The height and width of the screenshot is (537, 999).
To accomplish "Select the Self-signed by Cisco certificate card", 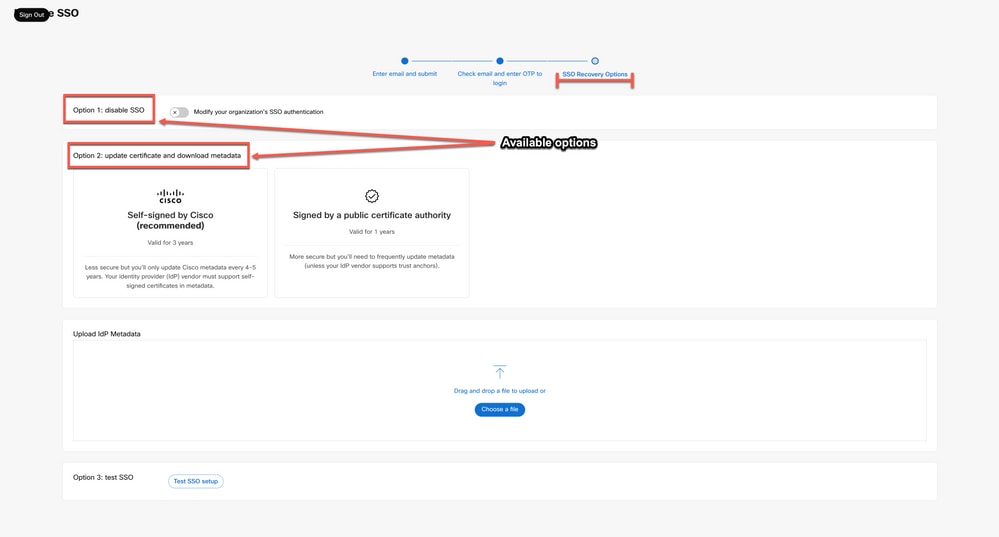I will [x=170, y=233].
